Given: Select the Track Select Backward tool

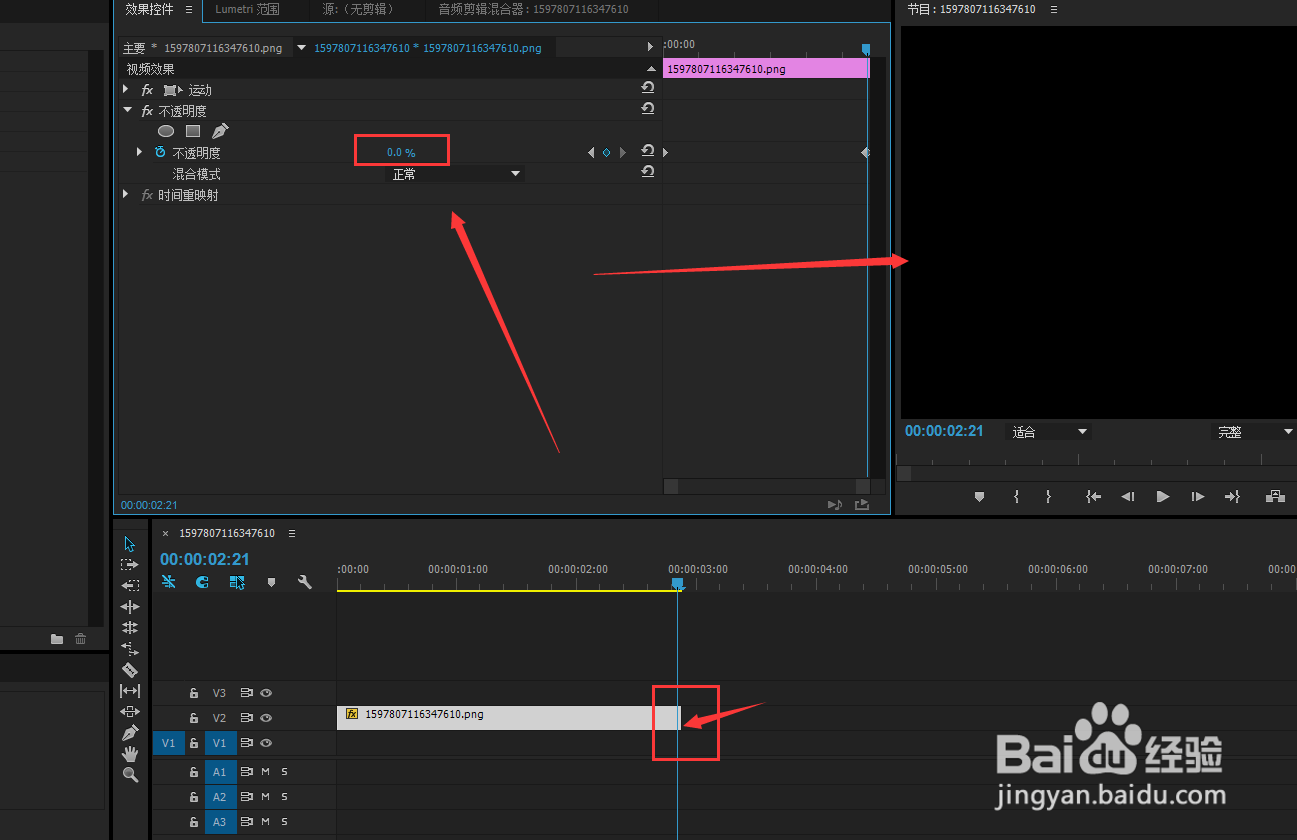Looking at the screenshot, I should [x=130, y=585].
